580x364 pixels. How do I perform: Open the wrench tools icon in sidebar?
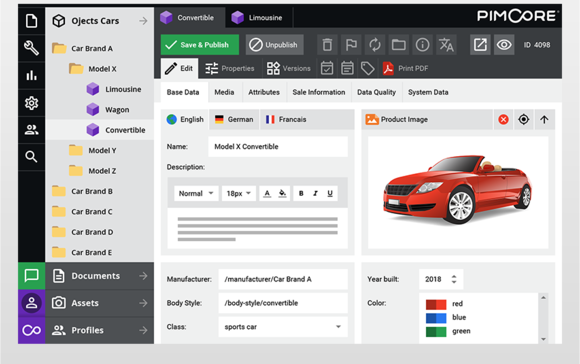coord(31,48)
